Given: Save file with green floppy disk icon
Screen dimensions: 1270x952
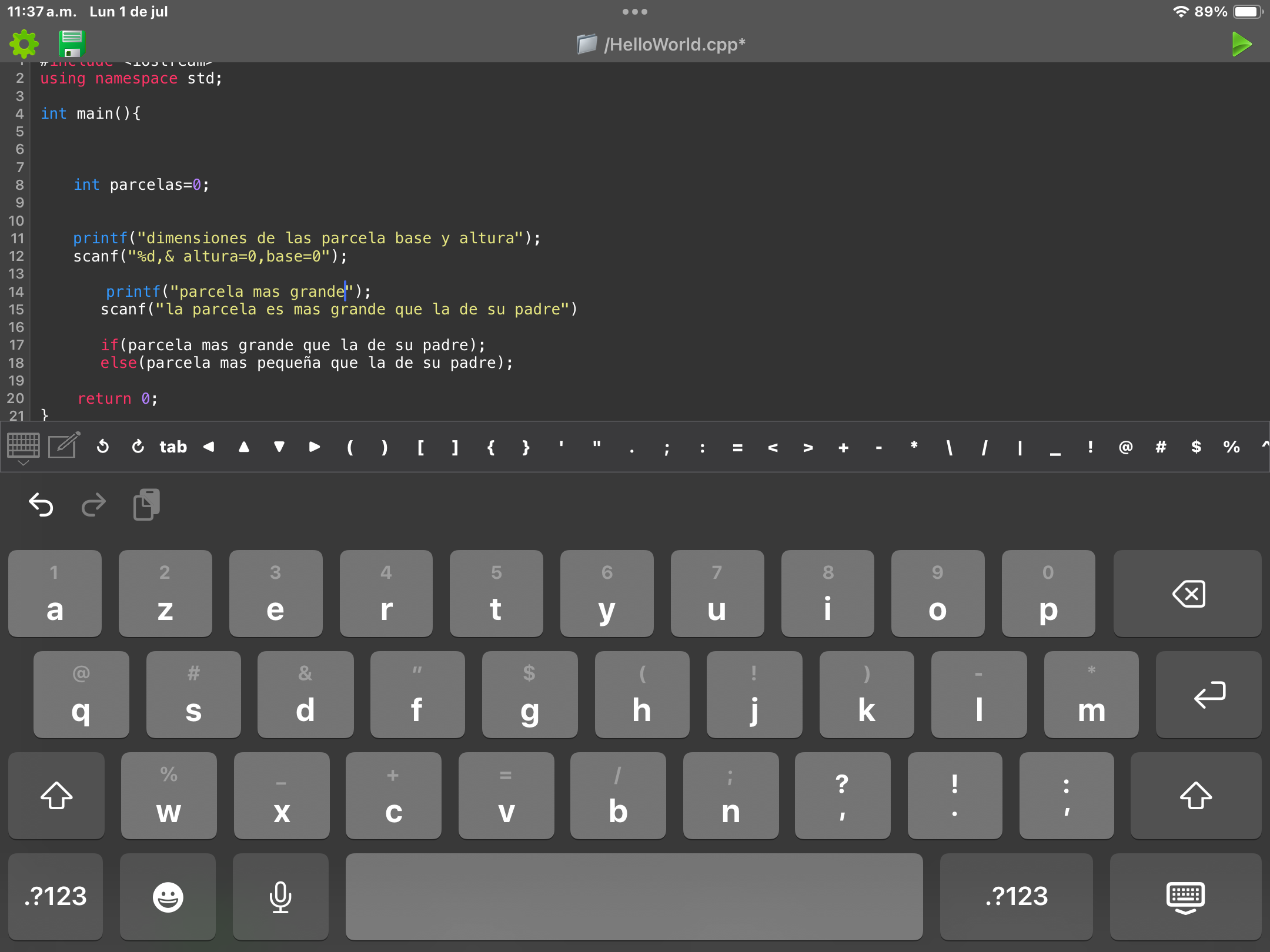Looking at the screenshot, I should tap(72, 44).
